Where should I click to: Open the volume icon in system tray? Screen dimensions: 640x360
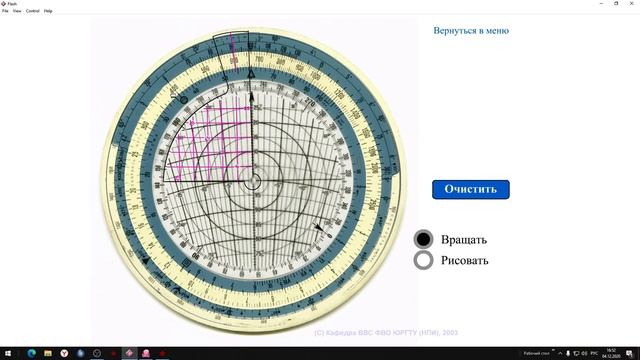[584, 353]
